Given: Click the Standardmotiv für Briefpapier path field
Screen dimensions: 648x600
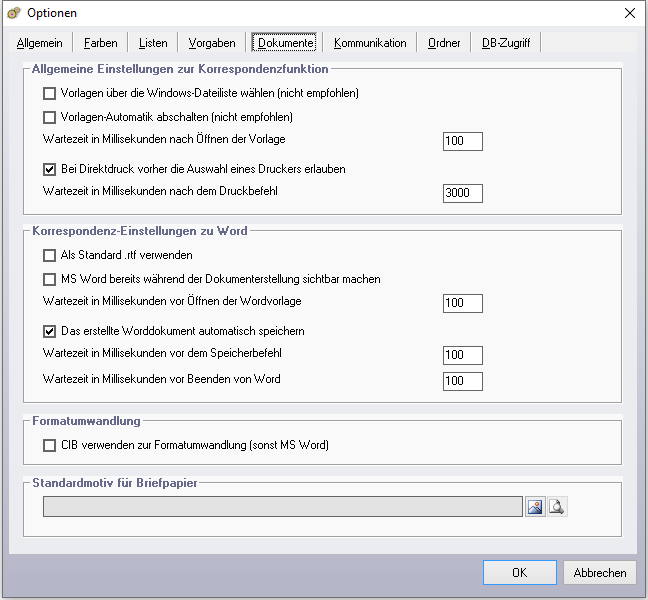Looking at the screenshot, I should (282, 507).
